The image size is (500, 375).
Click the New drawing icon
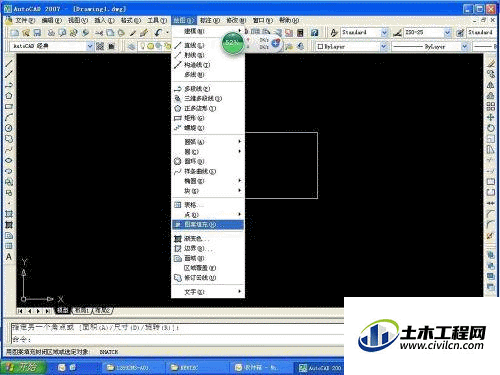coord(14,33)
